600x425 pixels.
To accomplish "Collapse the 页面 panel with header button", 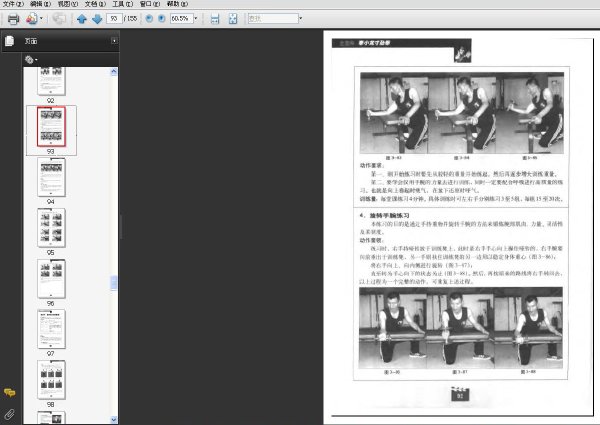I will coord(114,41).
